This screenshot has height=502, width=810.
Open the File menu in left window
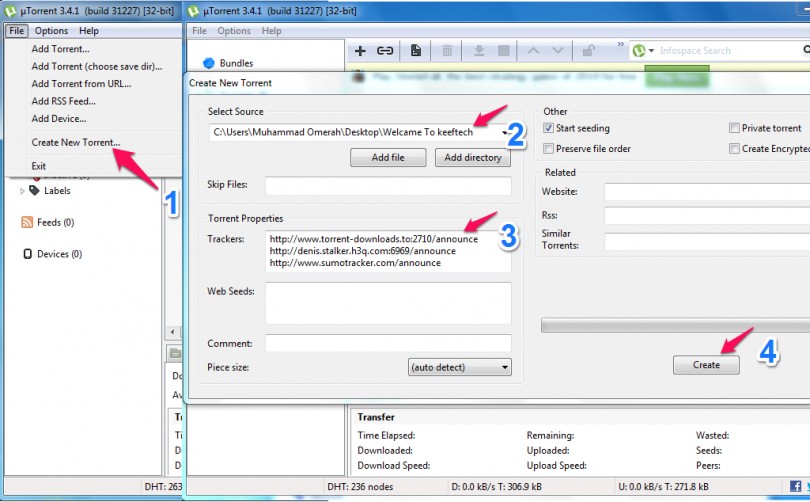click(17, 30)
